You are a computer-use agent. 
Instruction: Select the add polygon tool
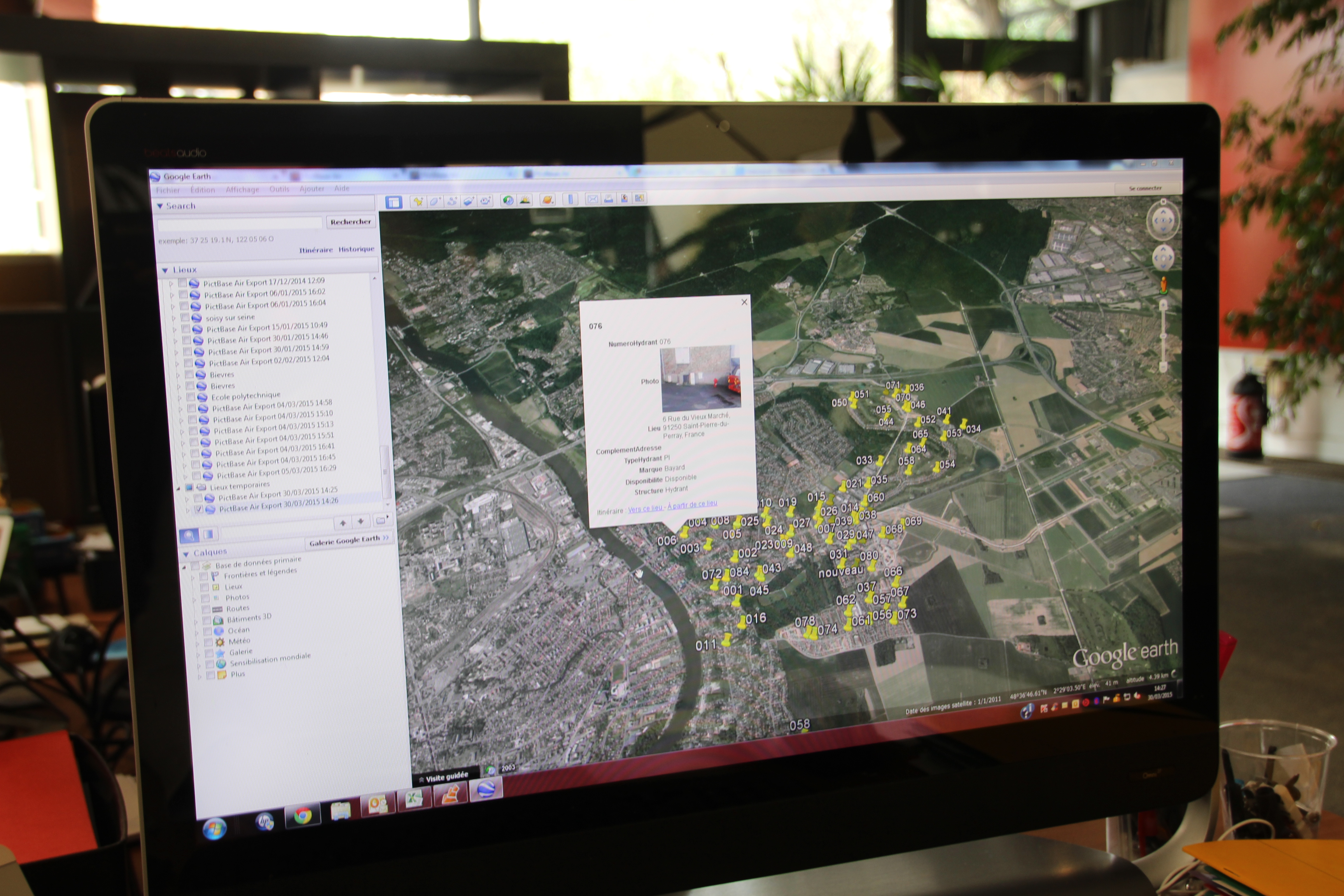point(435,201)
